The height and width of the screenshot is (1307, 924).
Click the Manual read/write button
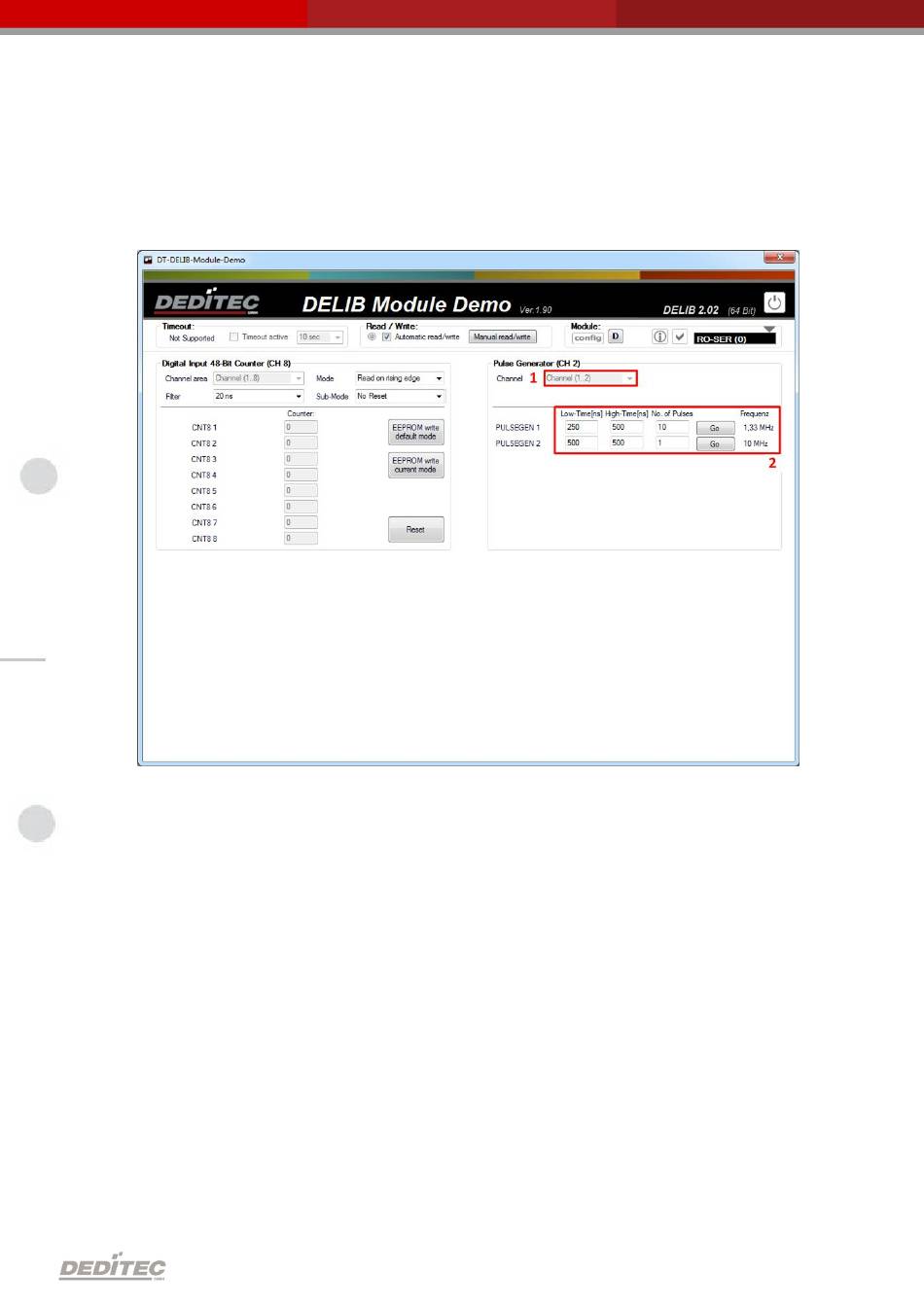[x=503, y=337]
